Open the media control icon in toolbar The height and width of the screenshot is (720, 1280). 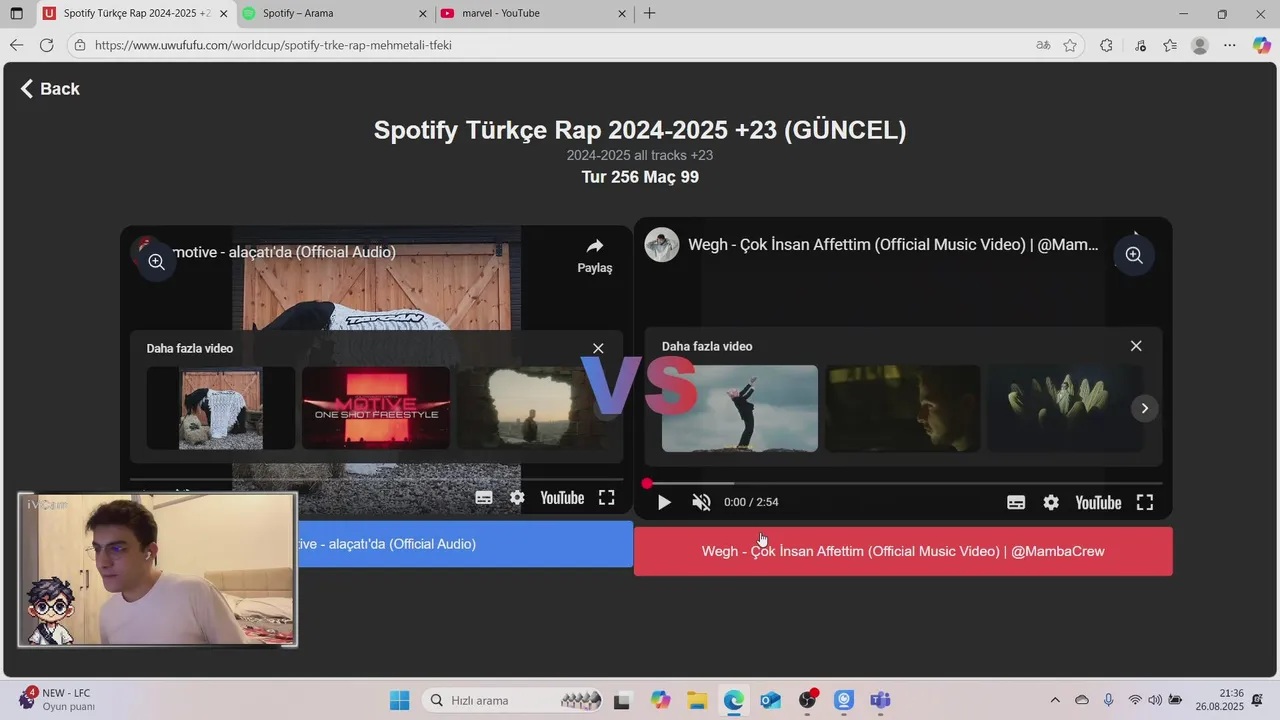coord(1140,45)
